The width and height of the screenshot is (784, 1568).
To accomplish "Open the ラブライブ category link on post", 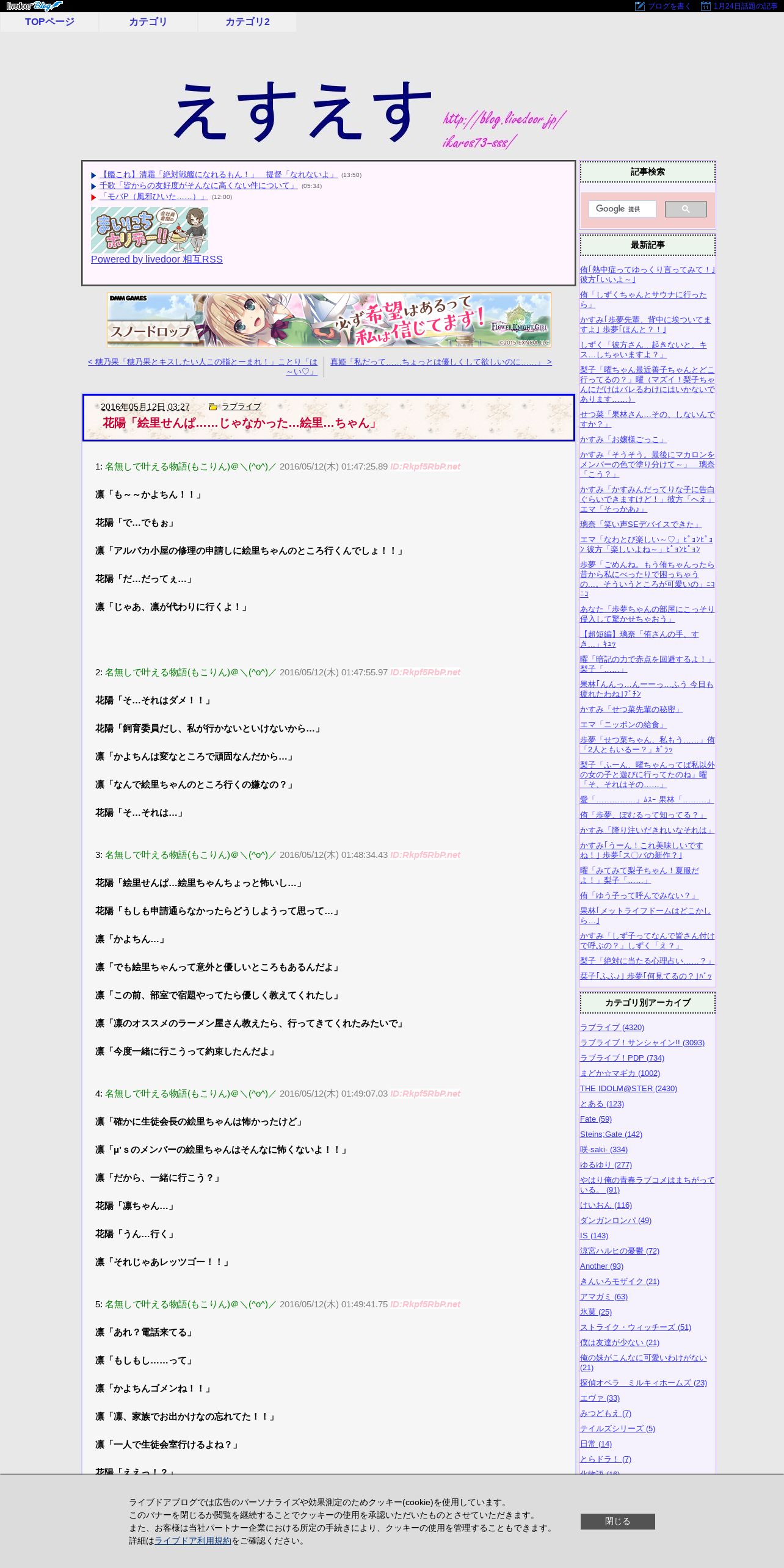I will [x=241, y=407].
